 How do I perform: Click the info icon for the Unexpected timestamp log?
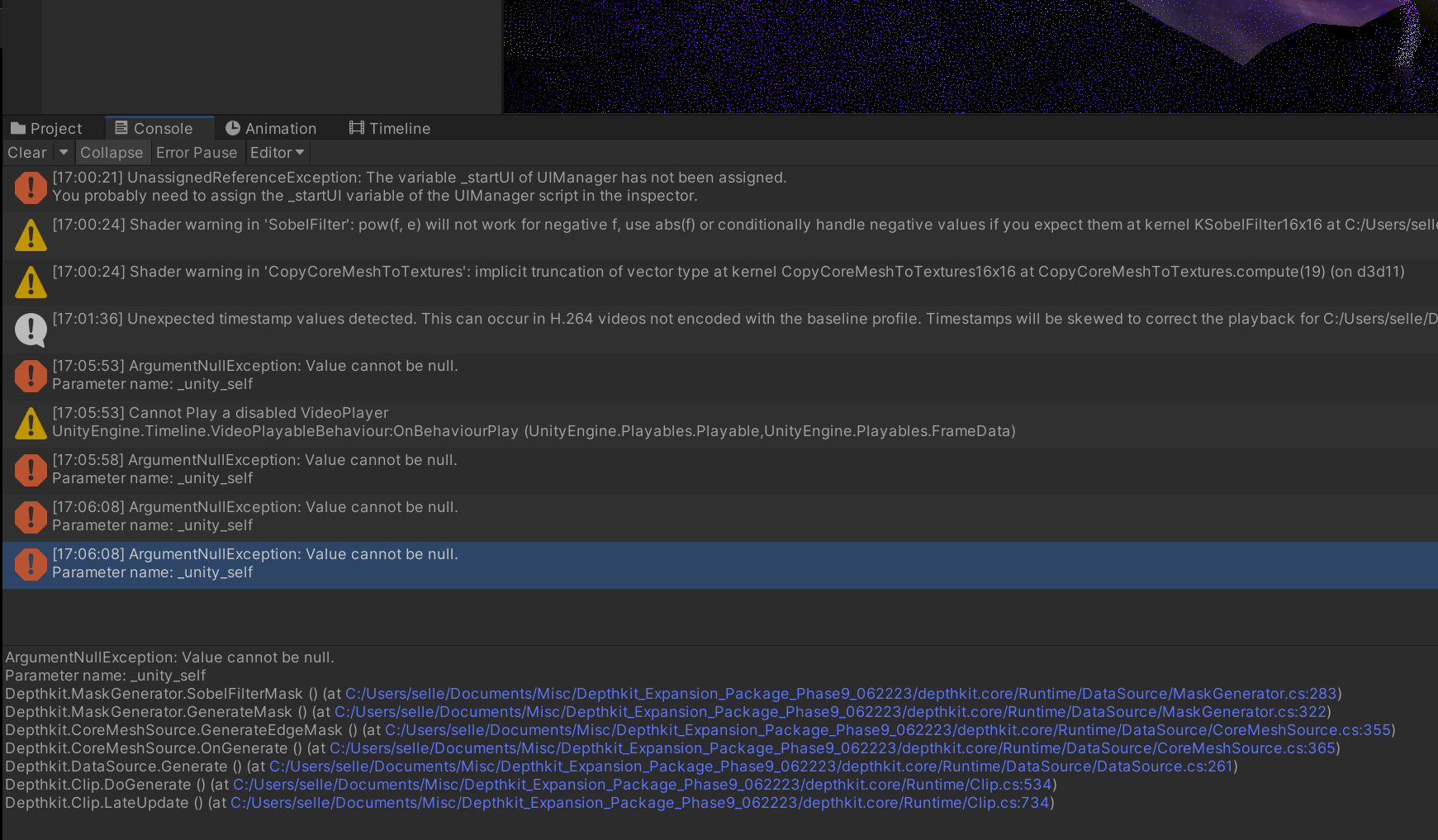click(31, 330)
